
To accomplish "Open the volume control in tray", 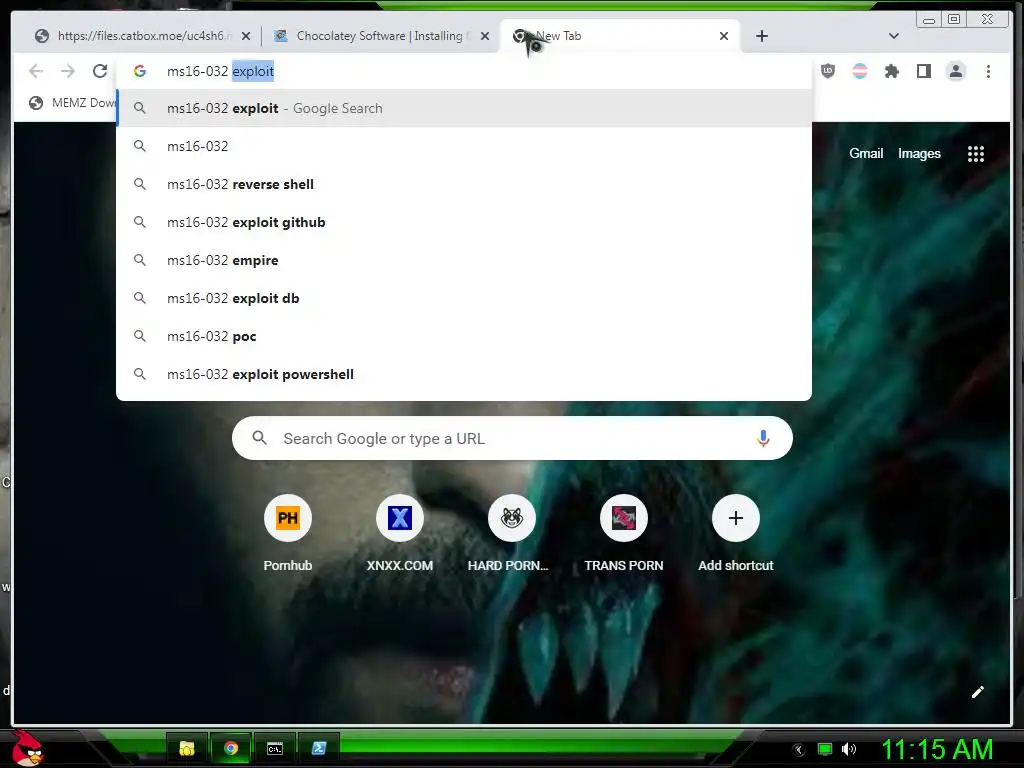I will pos(848,749).
